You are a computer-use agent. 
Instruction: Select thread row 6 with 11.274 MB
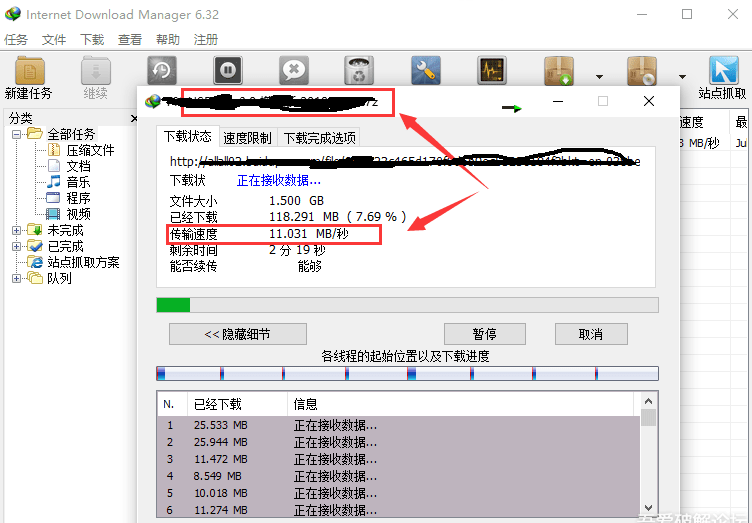399,510
